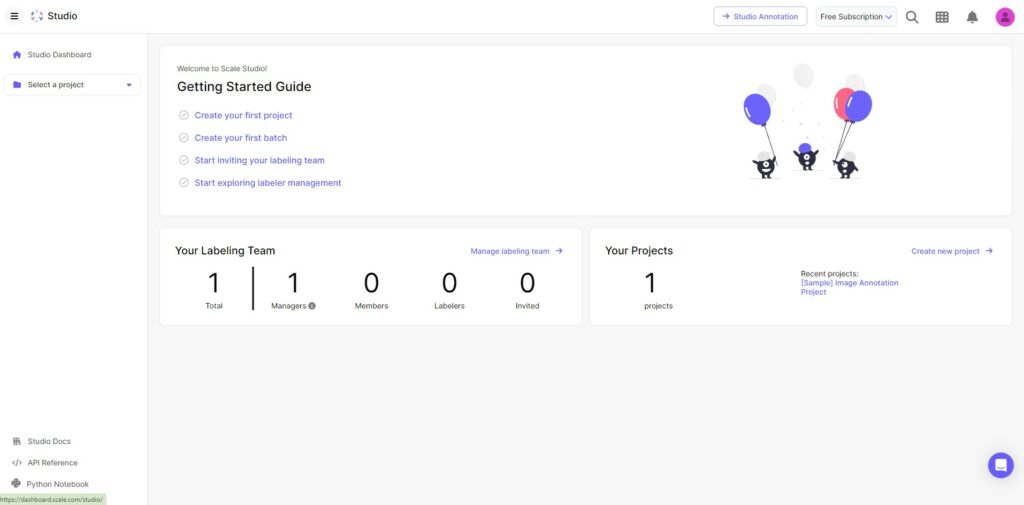Viewport: 1024px width, 505px height.
Task: Click the Managers count label
Action: pos(289,306)
